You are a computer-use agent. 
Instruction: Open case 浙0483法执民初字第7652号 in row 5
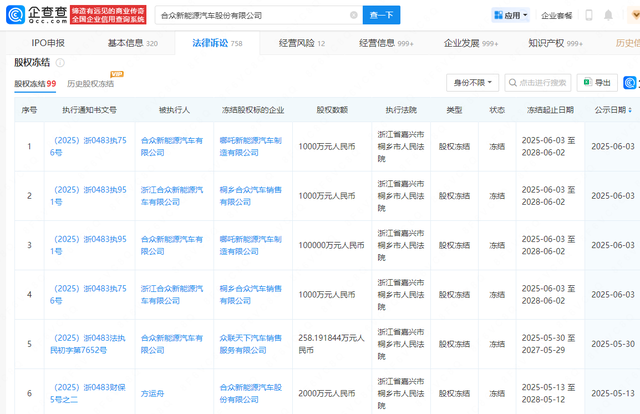88,344
